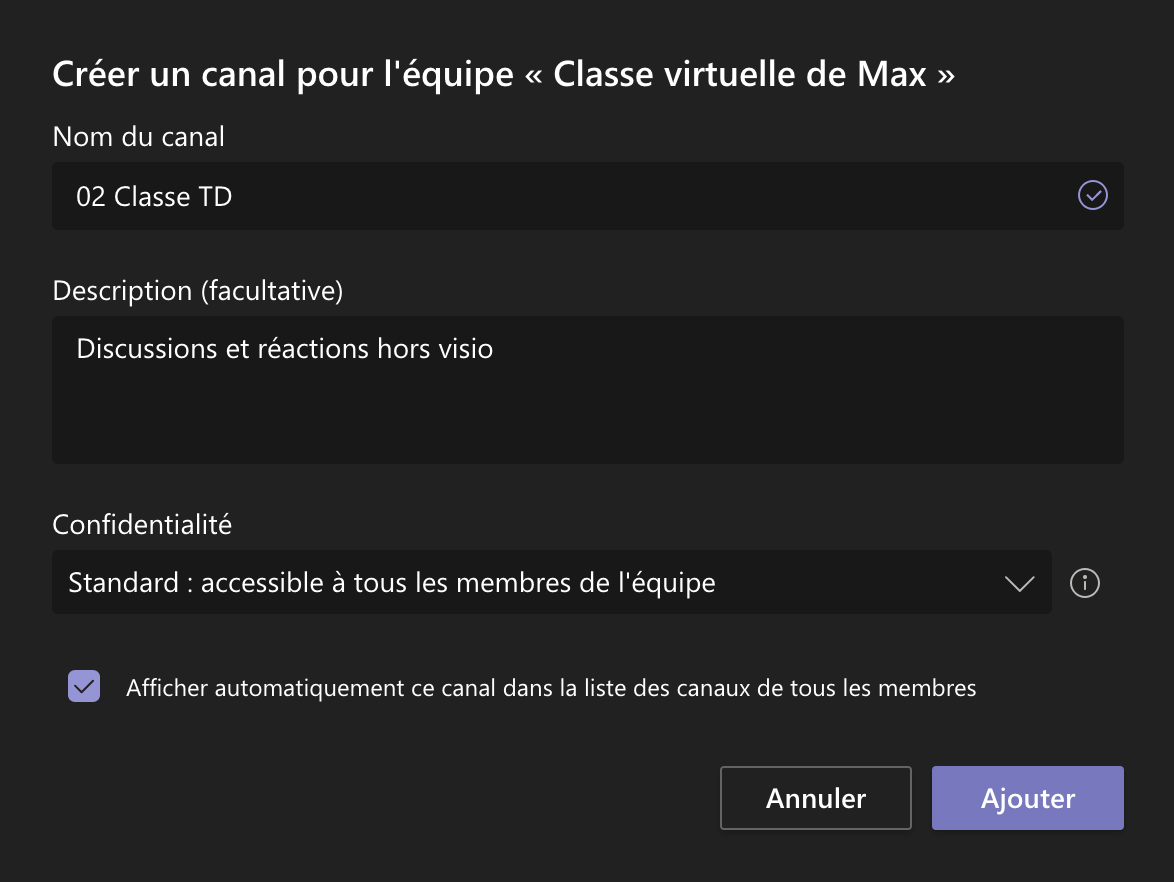Click the Ajouter button
1174x882 pixels.
(1027, 798)
